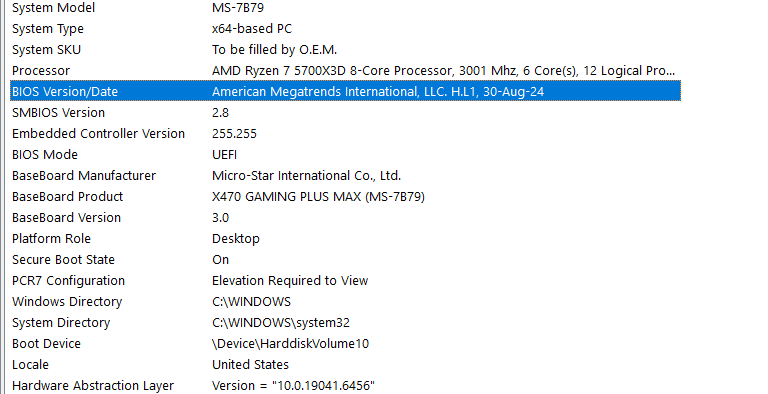768x394 pixels.
Task: Select the System Directory row
Action: (x=345, y=323)
